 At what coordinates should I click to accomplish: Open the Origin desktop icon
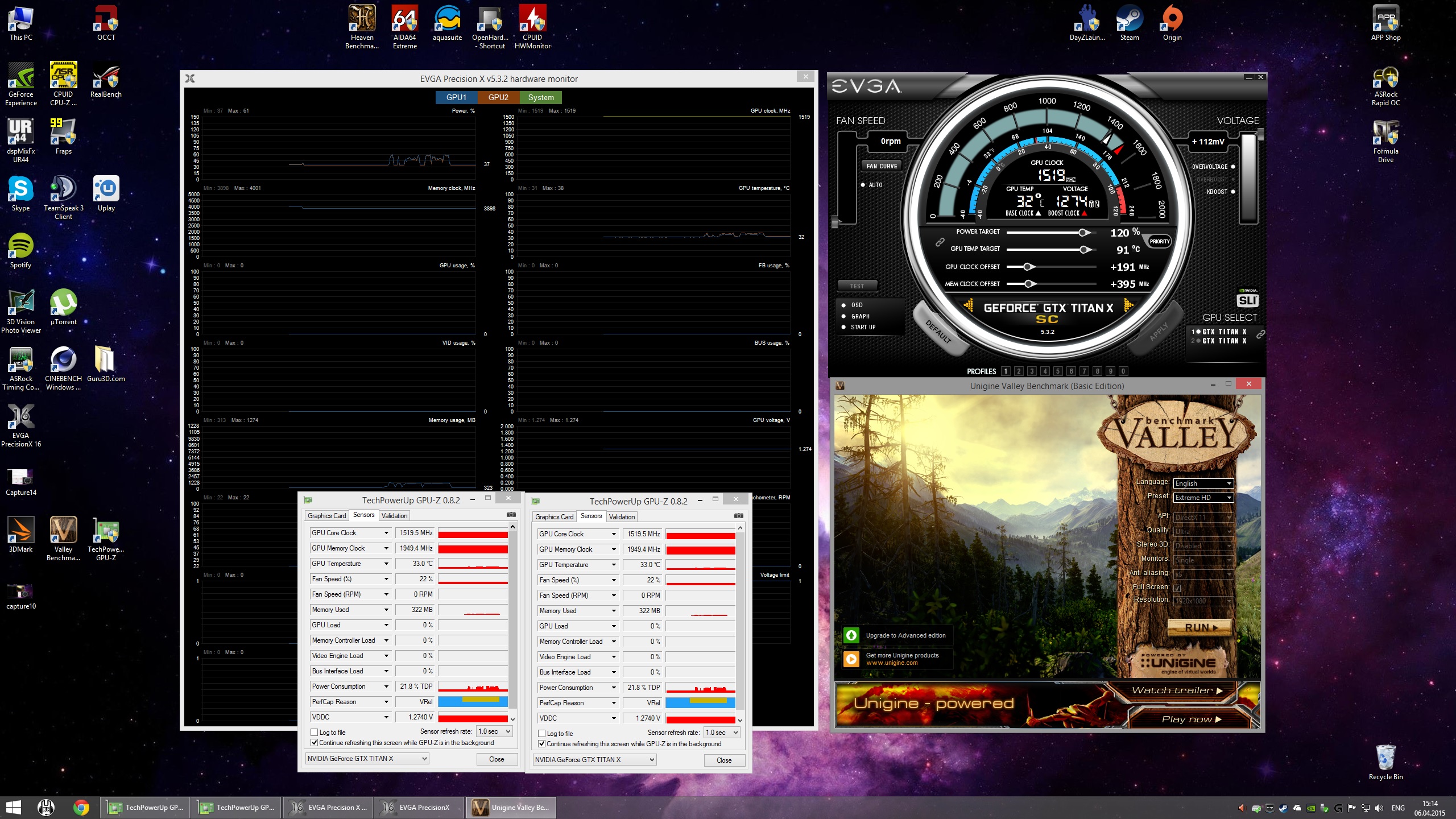pos(1172,23)
